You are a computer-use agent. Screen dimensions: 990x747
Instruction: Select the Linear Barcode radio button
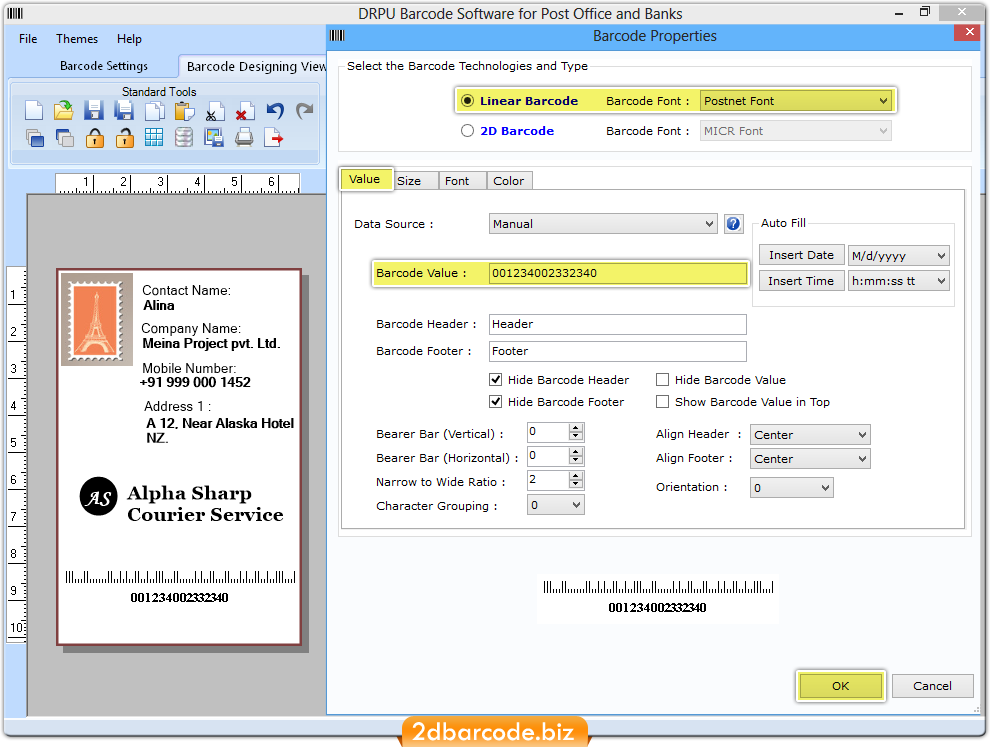466,100
